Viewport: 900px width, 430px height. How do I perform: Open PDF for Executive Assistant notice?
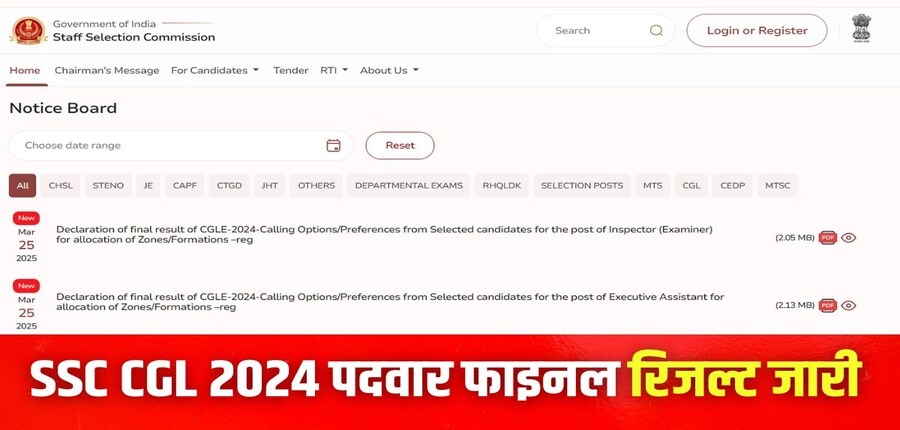point(828,305)
